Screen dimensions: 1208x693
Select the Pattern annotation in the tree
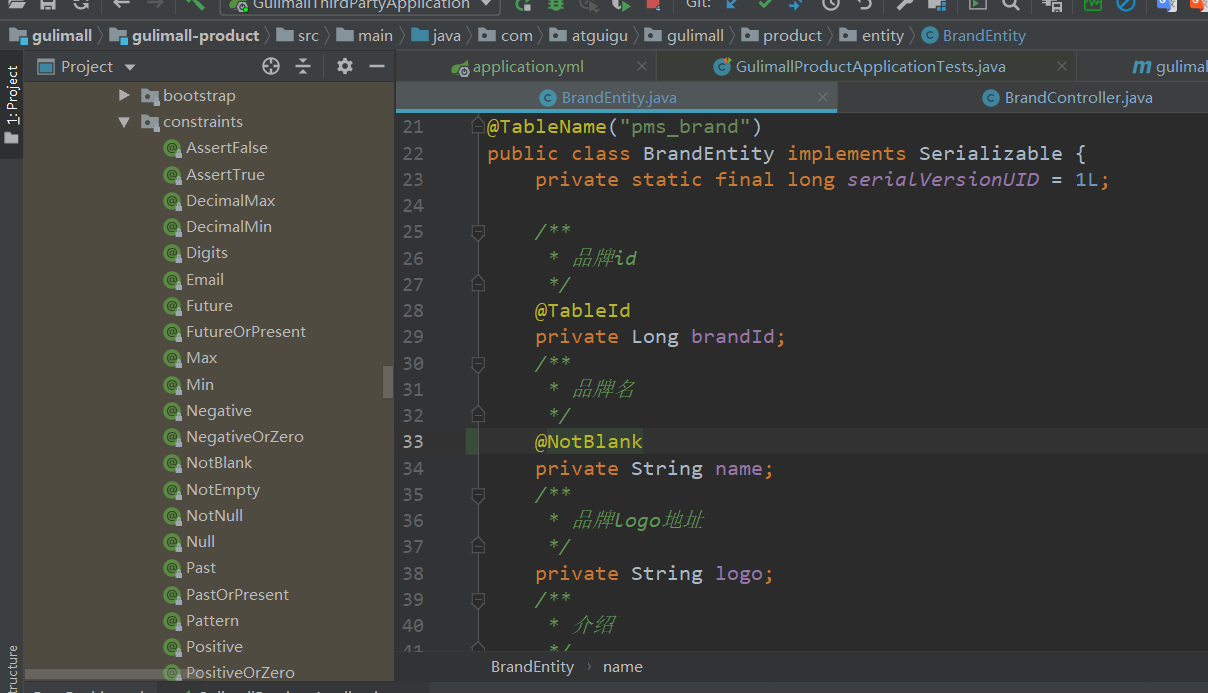click(212, 621)
